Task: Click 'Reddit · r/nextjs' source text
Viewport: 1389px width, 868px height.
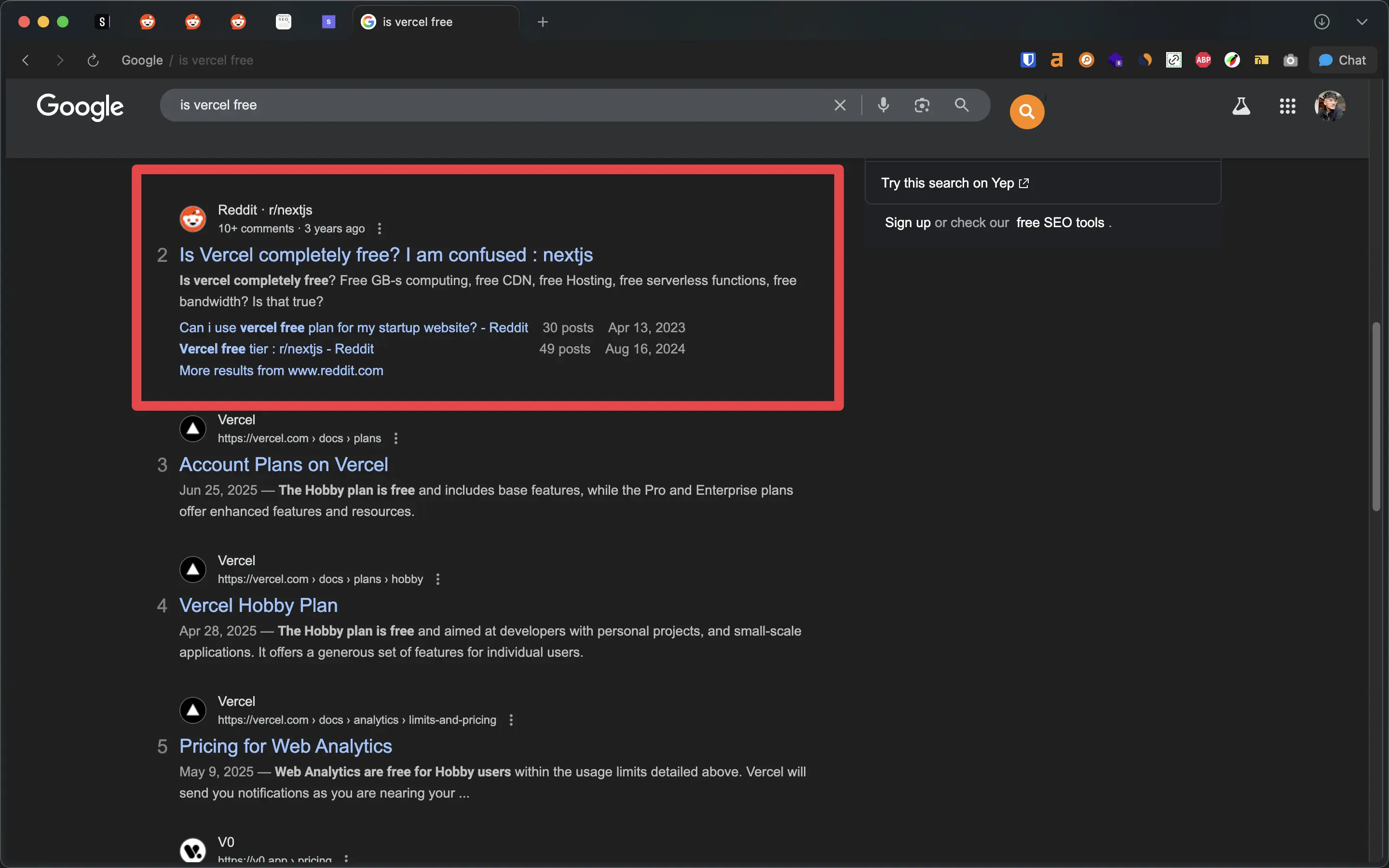Action: click(265, 210)
